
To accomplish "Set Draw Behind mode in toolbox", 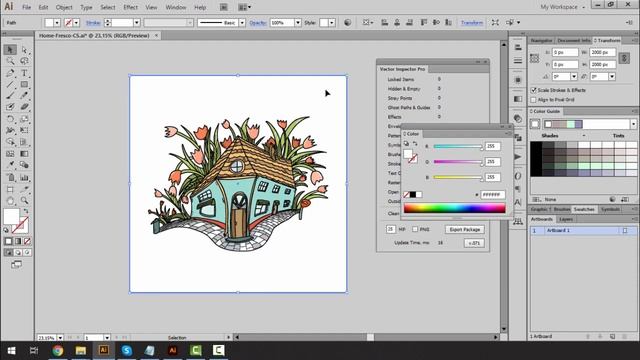I will pyautogui.click(x=18, y=253).
